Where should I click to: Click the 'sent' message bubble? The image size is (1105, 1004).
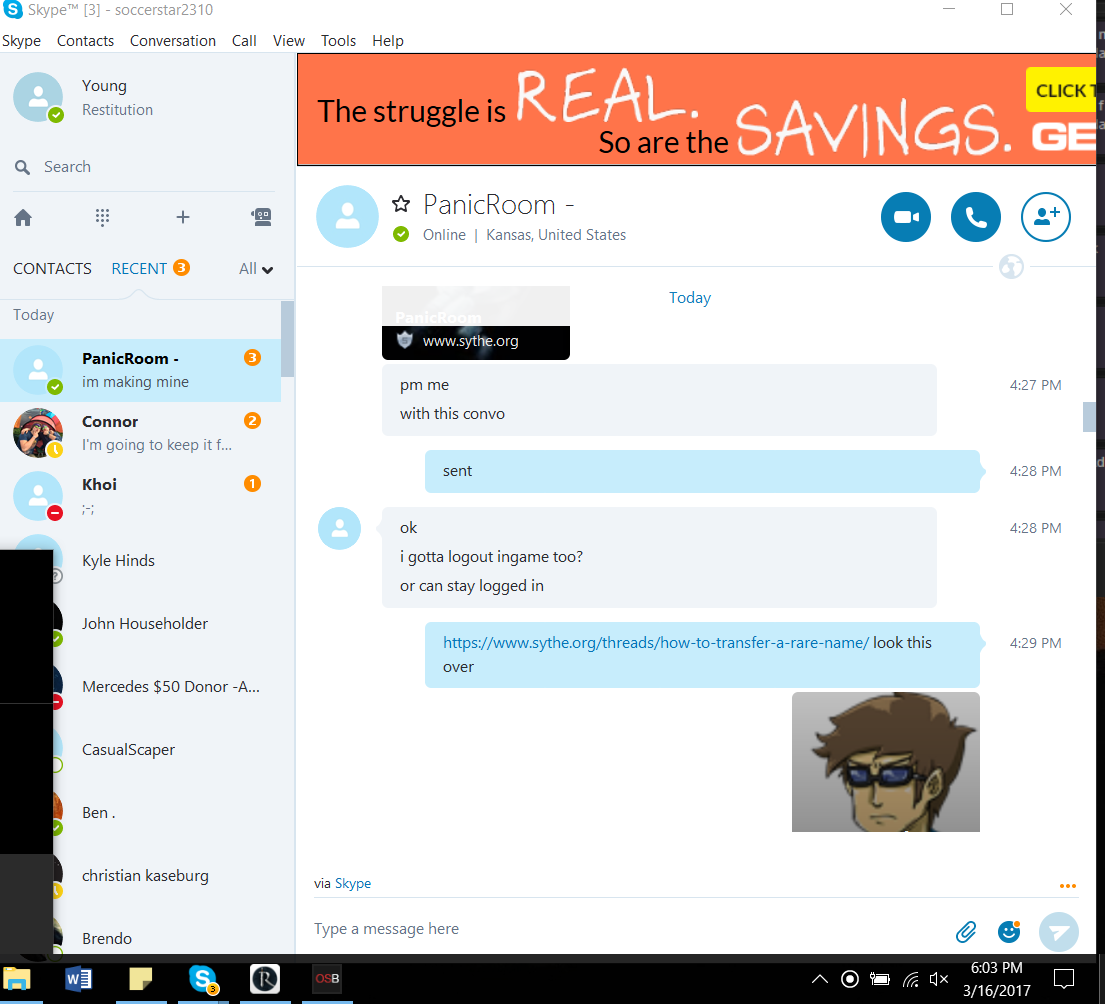point(702,471)
